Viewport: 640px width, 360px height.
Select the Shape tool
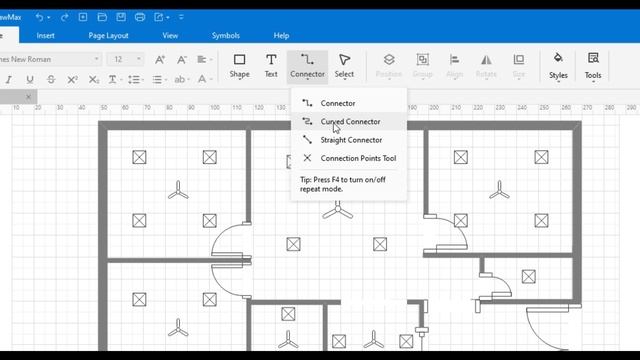pos(239,66)
